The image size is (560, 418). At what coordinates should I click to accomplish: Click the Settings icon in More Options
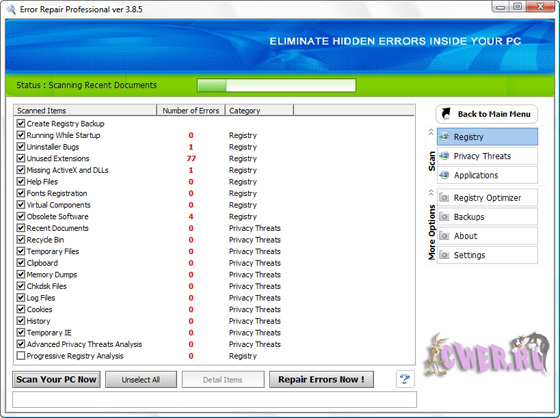tap(444, 255)
